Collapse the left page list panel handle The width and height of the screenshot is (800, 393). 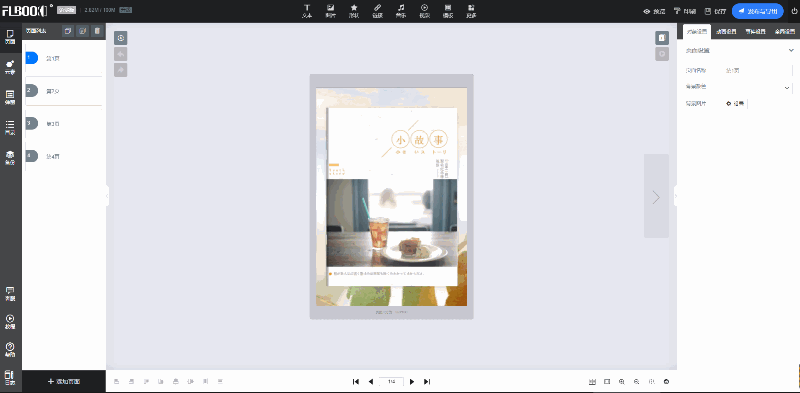[107, 196]
